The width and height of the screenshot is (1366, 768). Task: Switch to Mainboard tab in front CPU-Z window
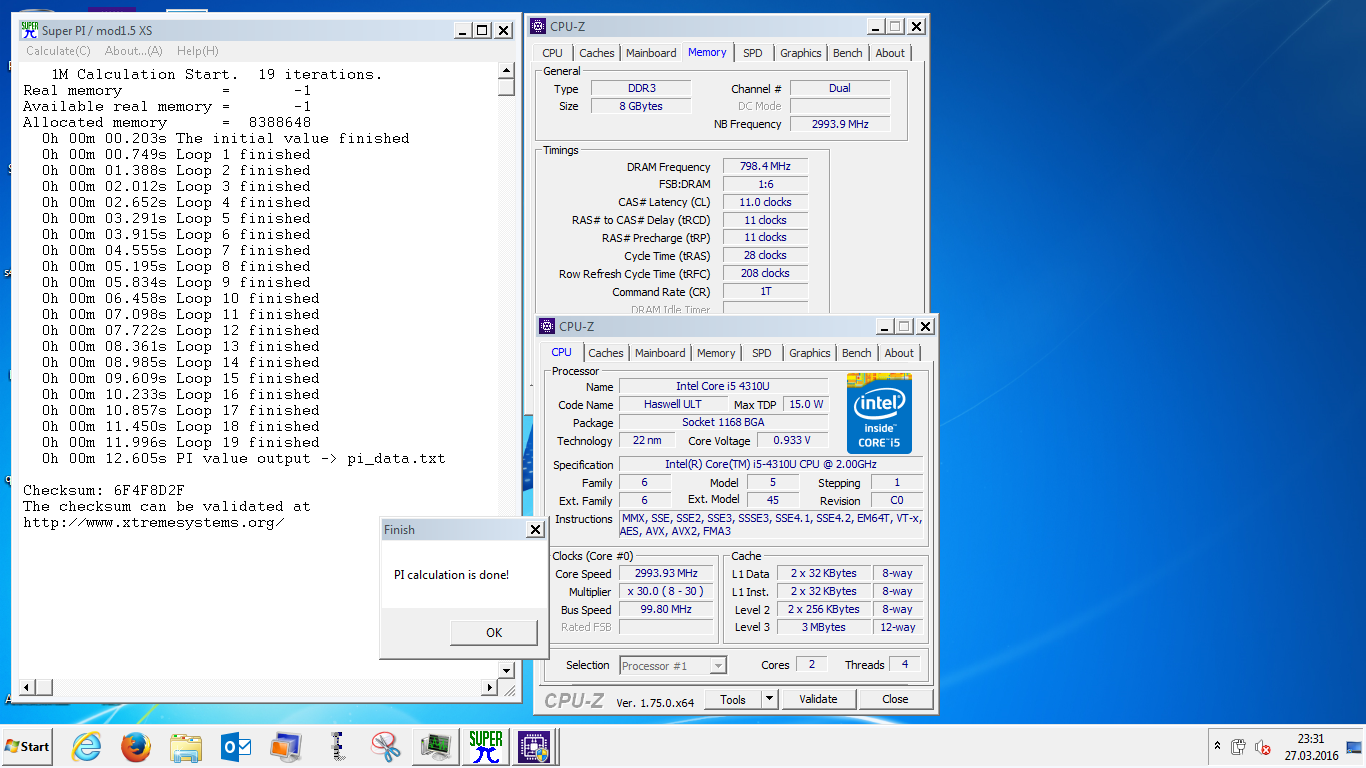click(660, 353)
